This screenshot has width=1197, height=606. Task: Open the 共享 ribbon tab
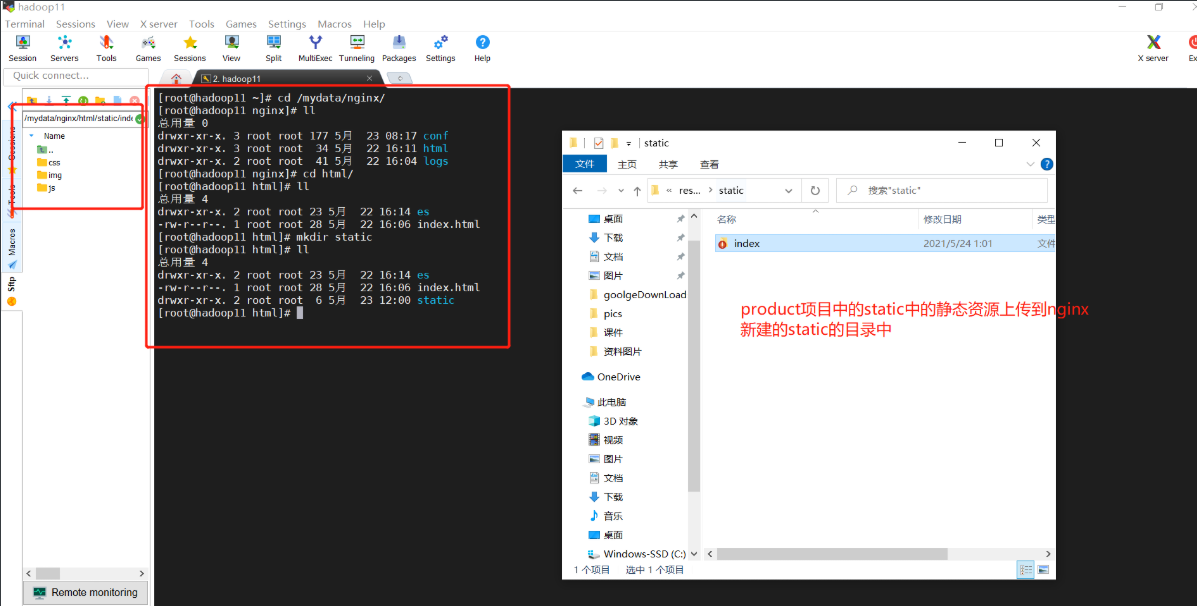[668, 164]
